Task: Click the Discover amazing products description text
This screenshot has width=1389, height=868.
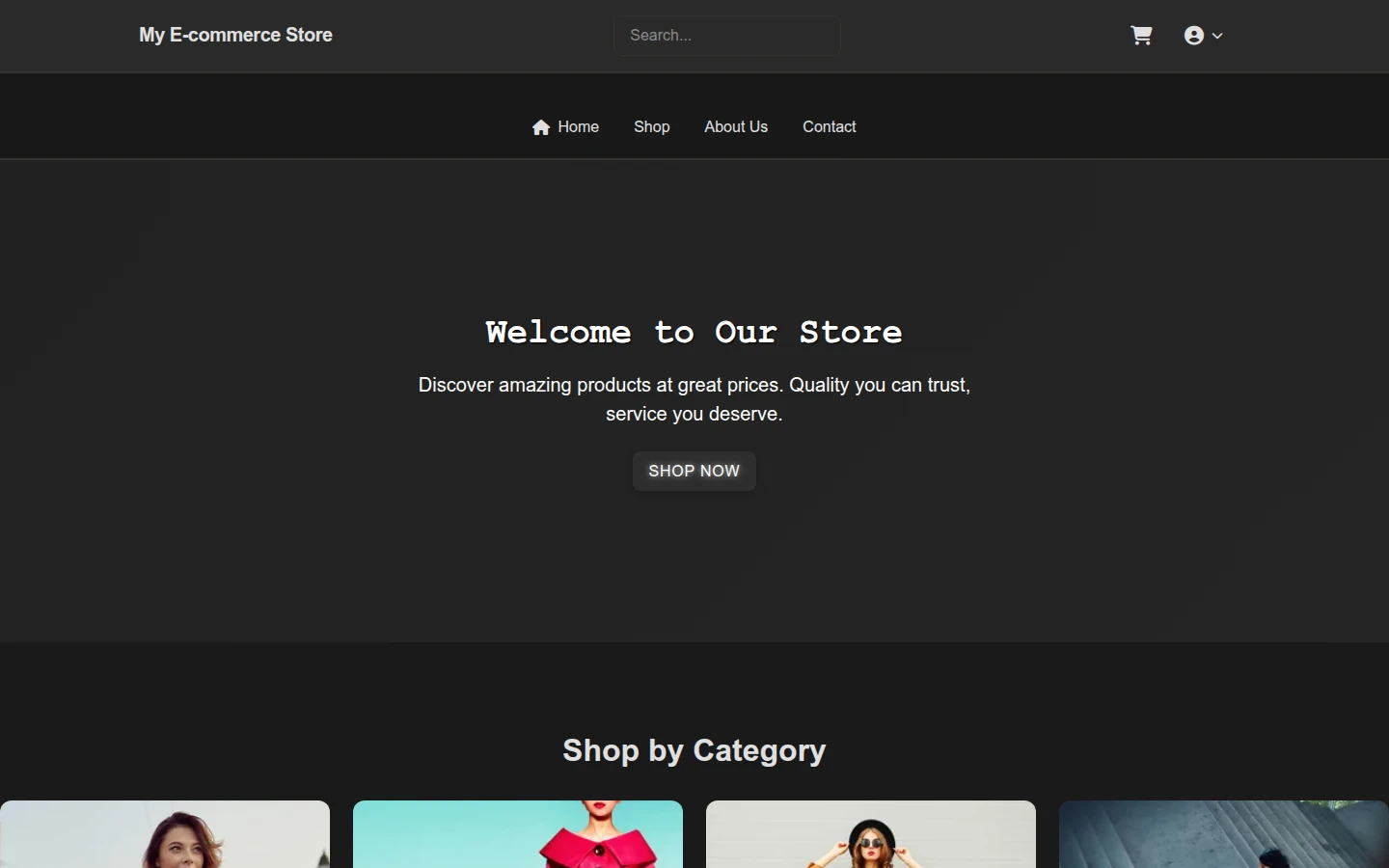Action: tap(694, 399)
